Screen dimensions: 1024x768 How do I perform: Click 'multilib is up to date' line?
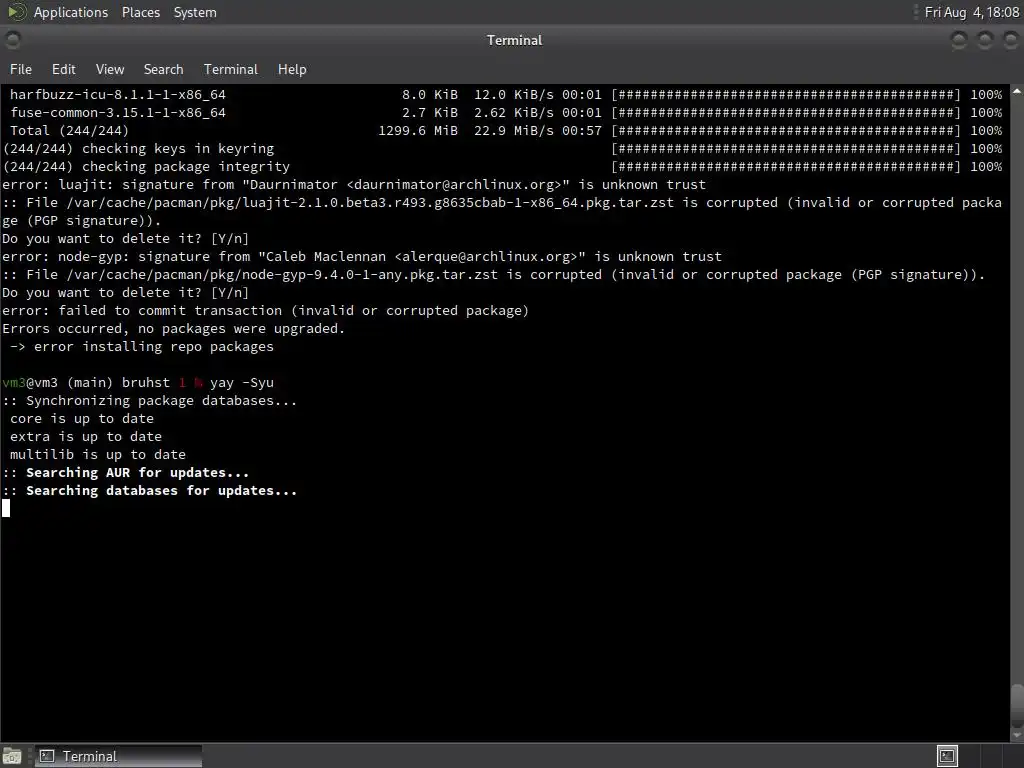97,455
